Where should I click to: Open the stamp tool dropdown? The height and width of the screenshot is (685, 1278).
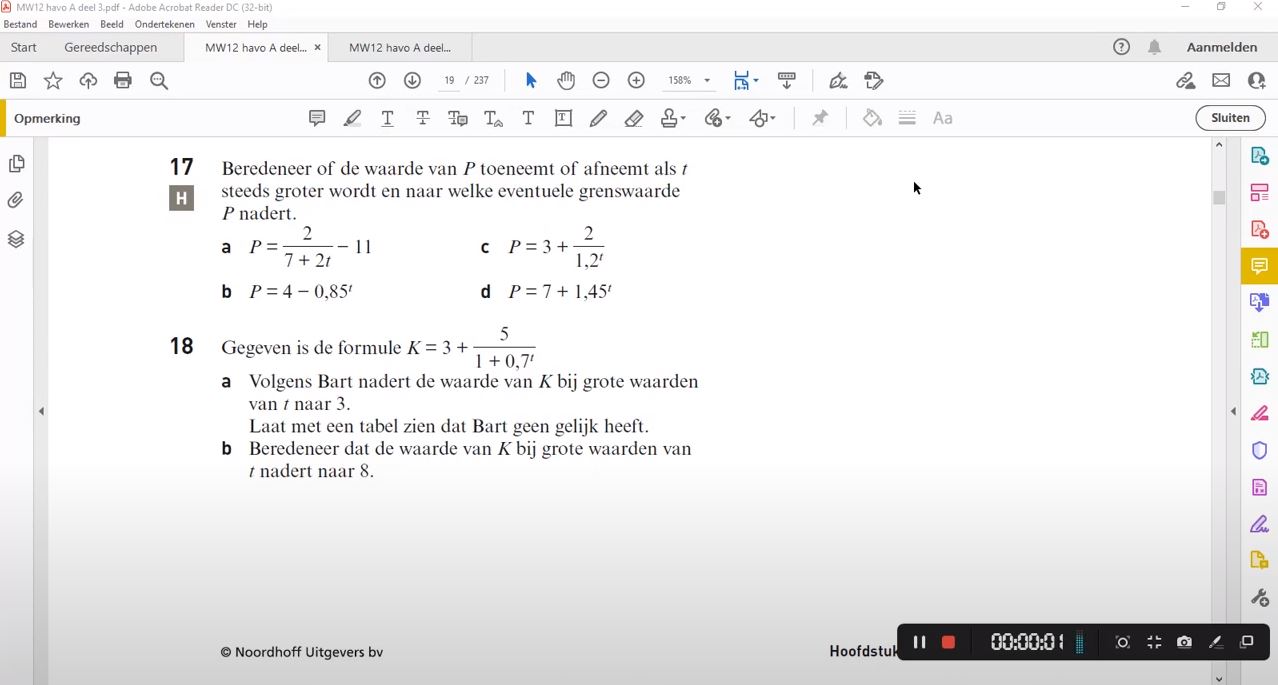point(673,118)
